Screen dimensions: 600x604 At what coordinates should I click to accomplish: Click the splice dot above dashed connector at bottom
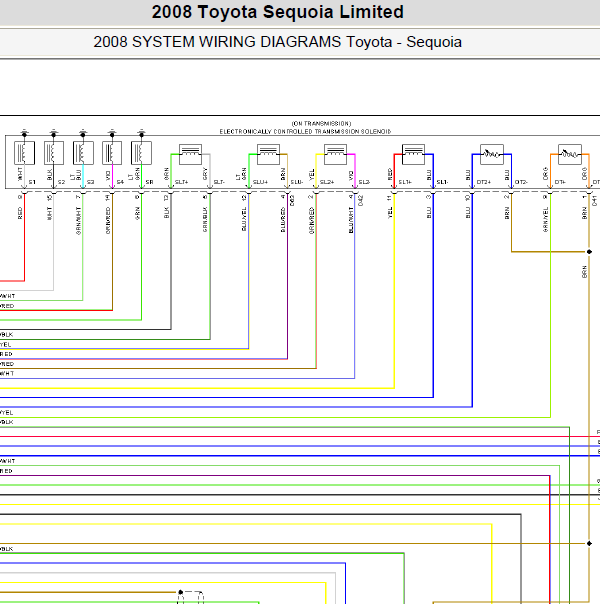(x=180, y=592)
